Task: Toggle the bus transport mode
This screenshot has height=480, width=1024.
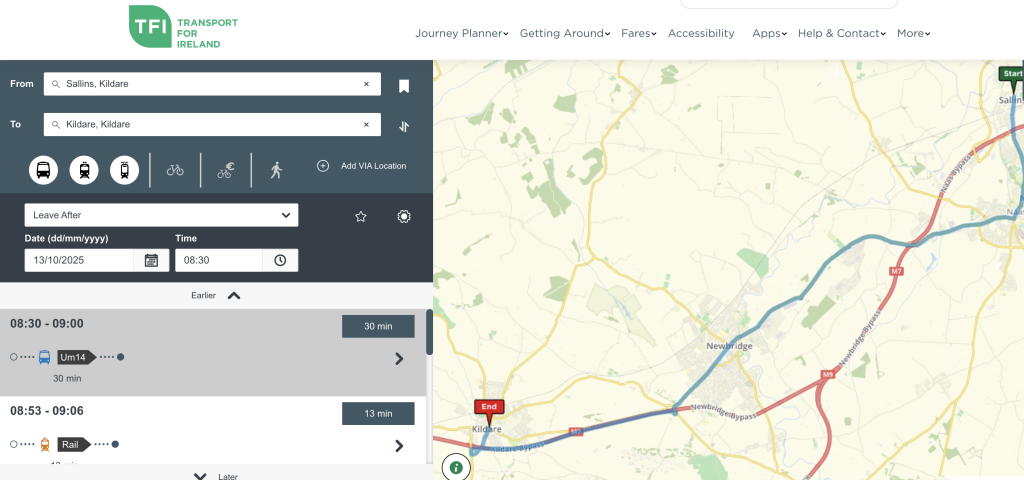Action: point(43,170)
